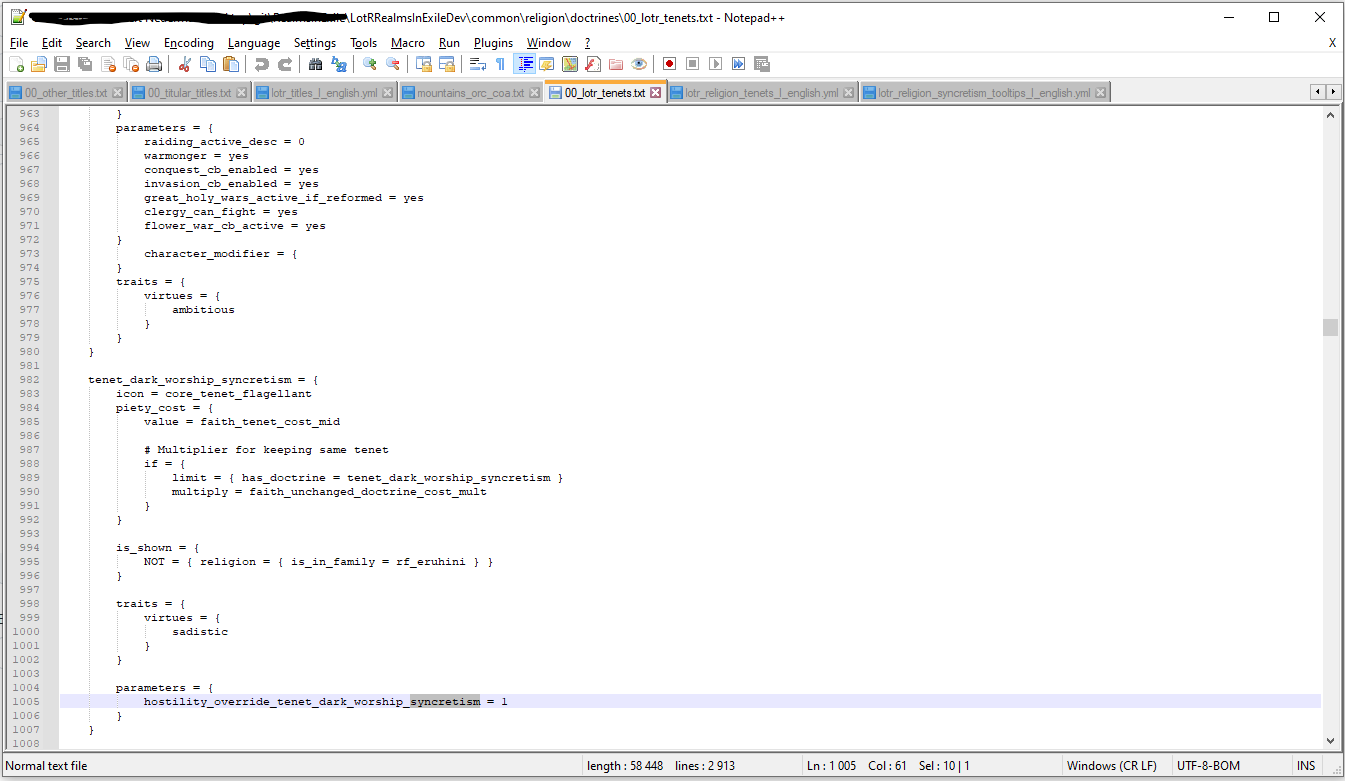Open the File menu

pos(19,43)
